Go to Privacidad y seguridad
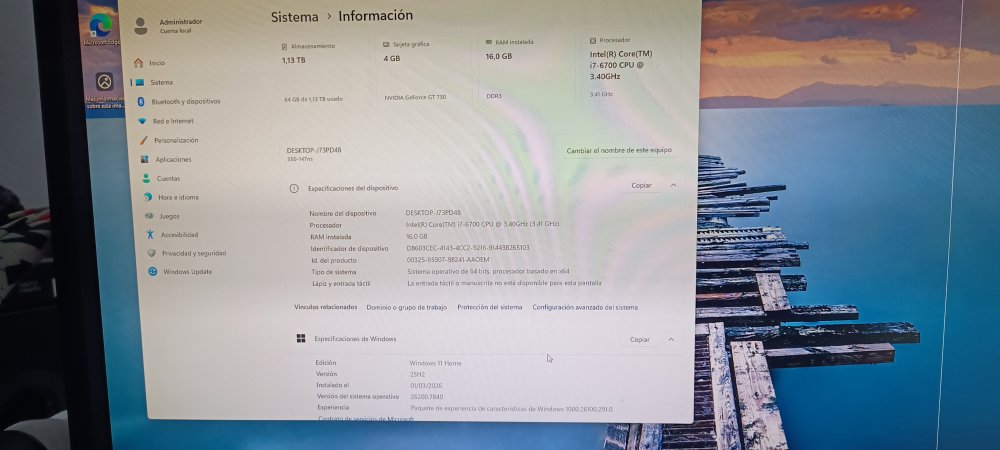Viewport: 1000px width, 450px height. tap(194, 253)
